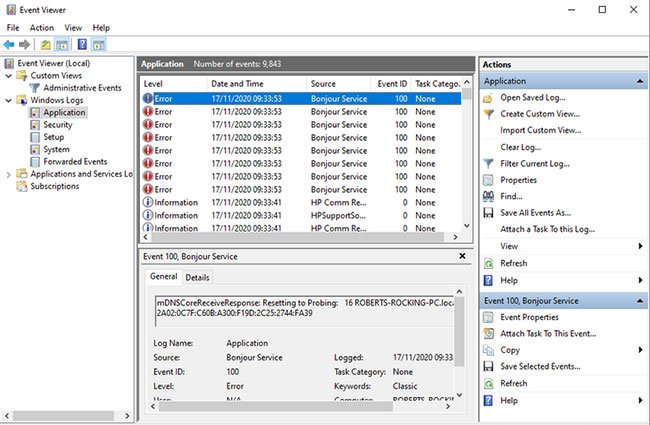Click the Up One Level folder icon
Viewport: 650px width, 425px height.
click(46, 44)
